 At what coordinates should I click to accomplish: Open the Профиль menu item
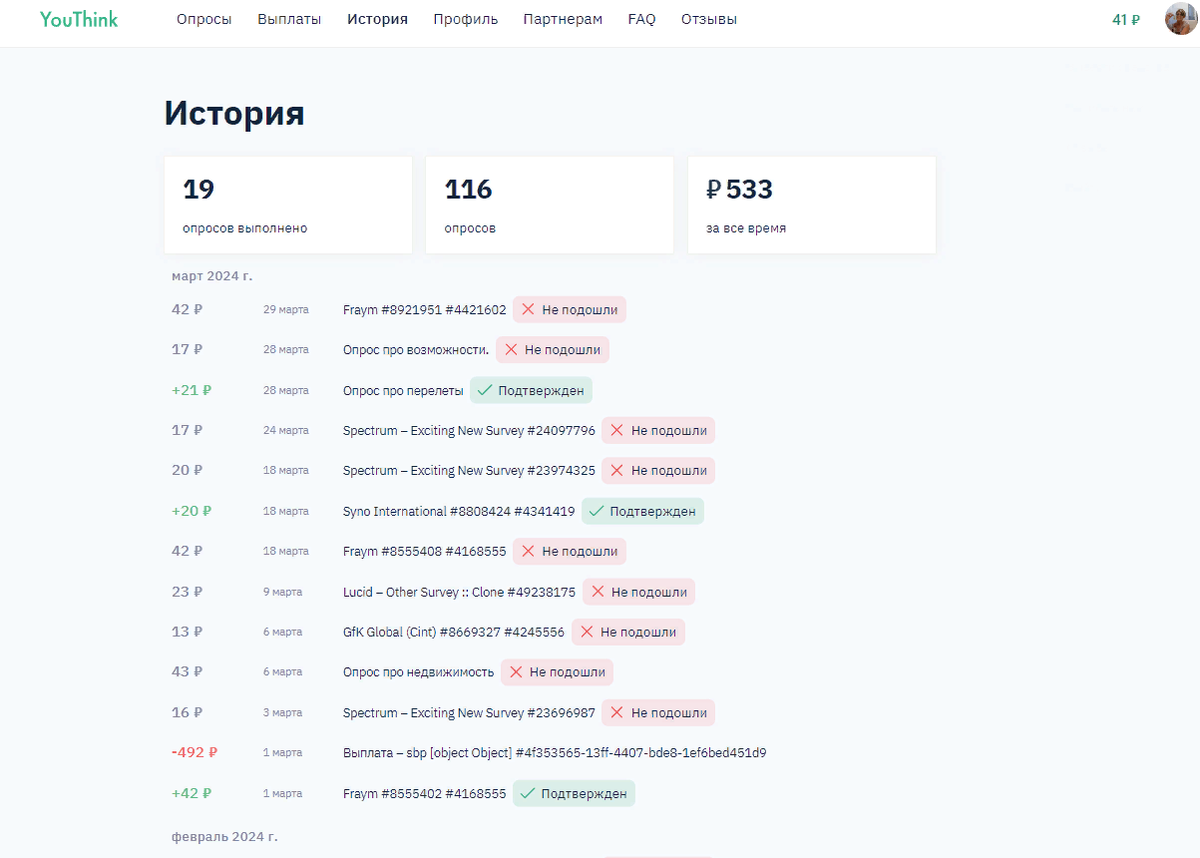(466, 19)
